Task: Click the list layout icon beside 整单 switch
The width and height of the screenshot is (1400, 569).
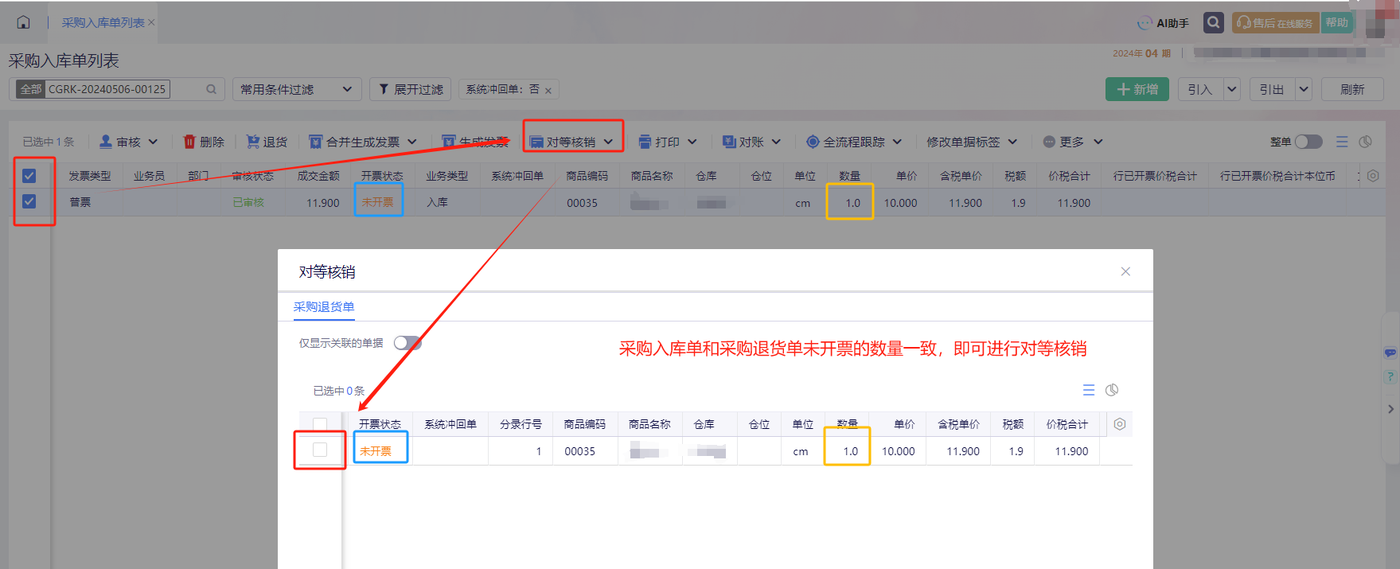Action: tap(1342, 142)
